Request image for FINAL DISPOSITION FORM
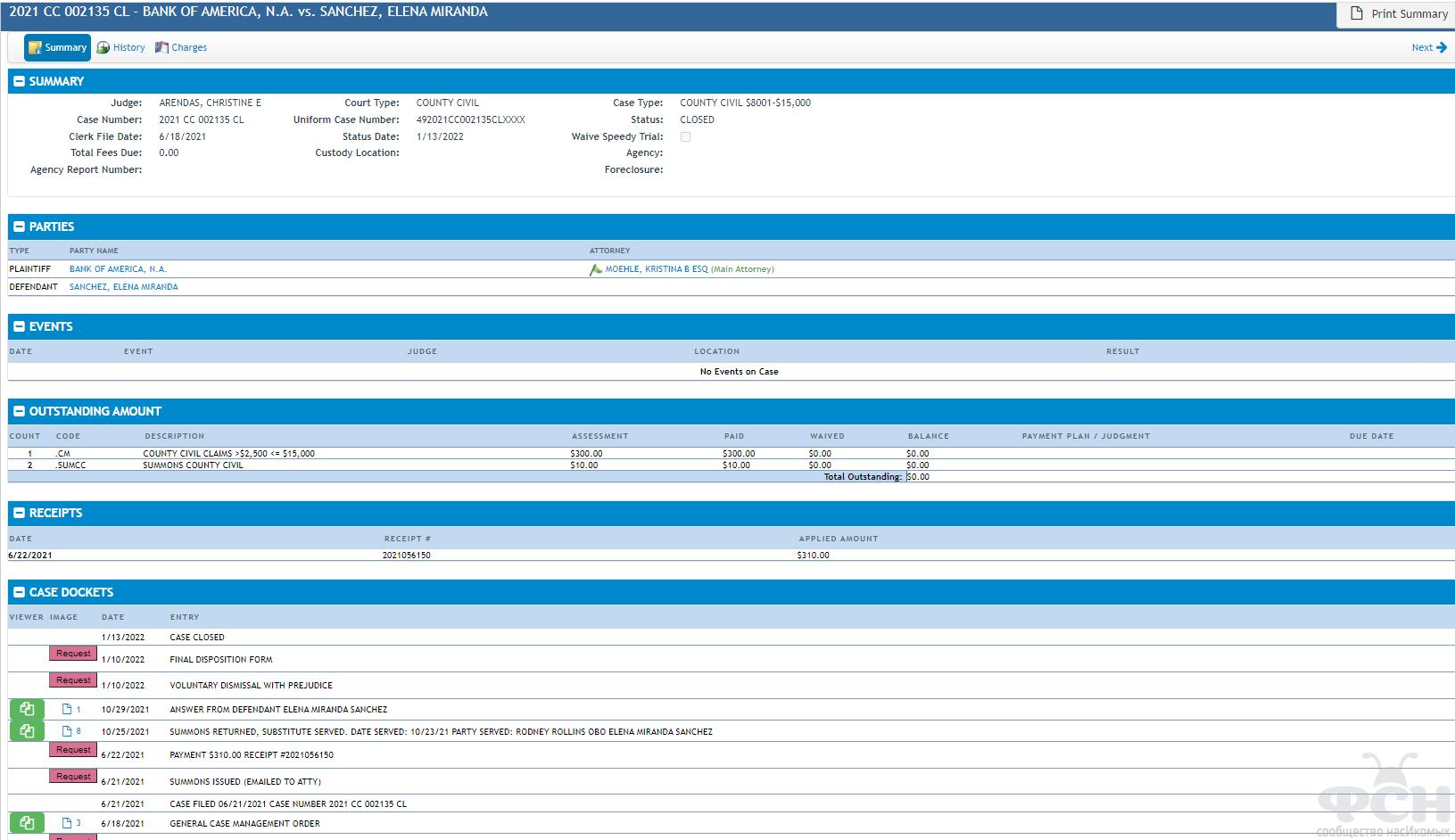1455x840 pixels. click(x=73, y=654)
